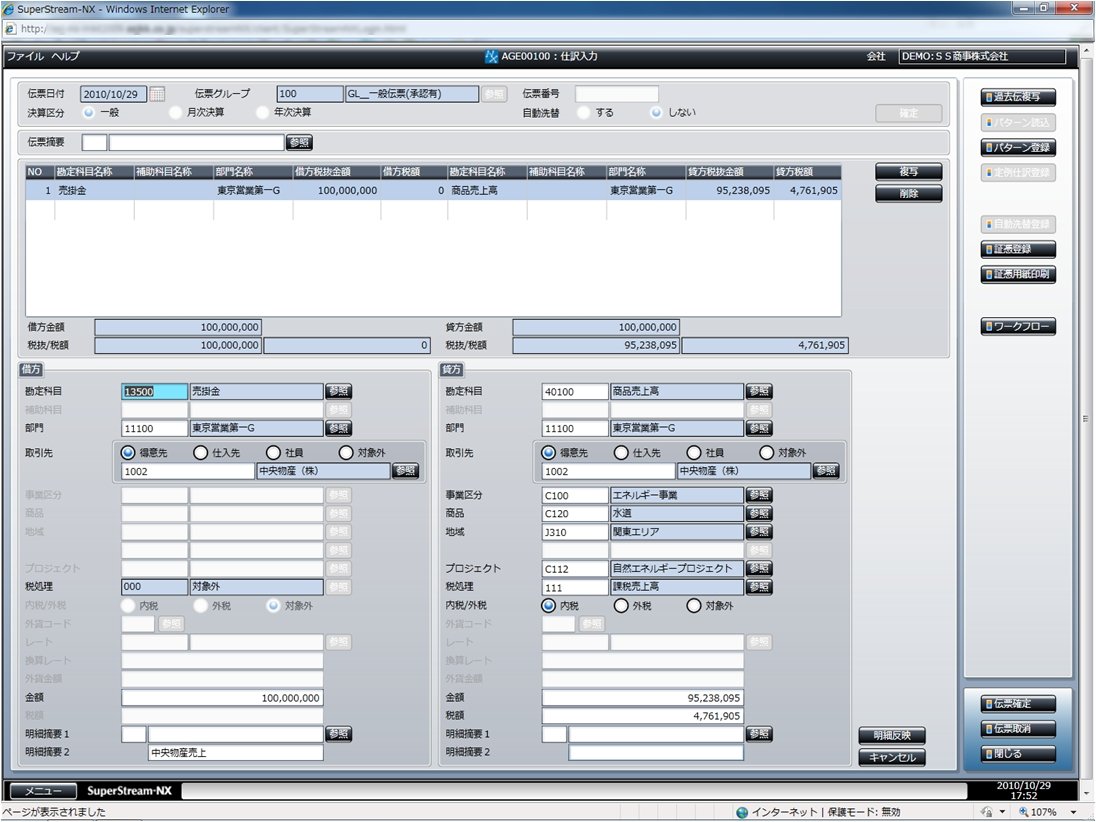Click the 閉じる button
1096x822 pixels.
click(1018, 754)
